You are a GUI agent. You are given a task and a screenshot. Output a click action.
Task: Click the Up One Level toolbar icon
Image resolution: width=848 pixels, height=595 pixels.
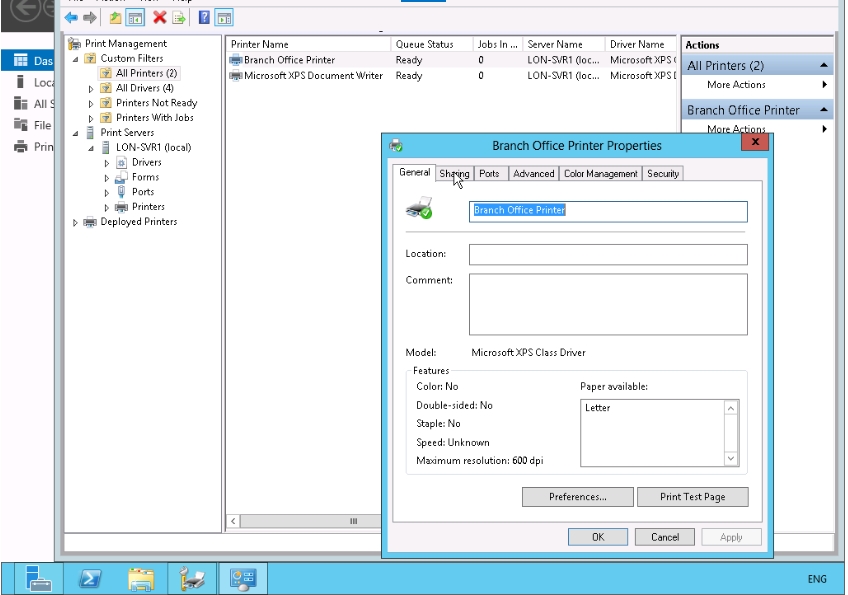tap(115, 18)
